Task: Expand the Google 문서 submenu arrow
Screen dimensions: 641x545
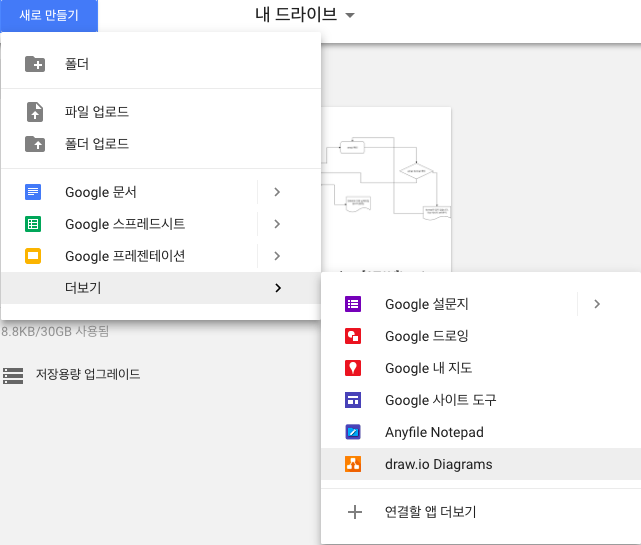Action: pos(277,192)
